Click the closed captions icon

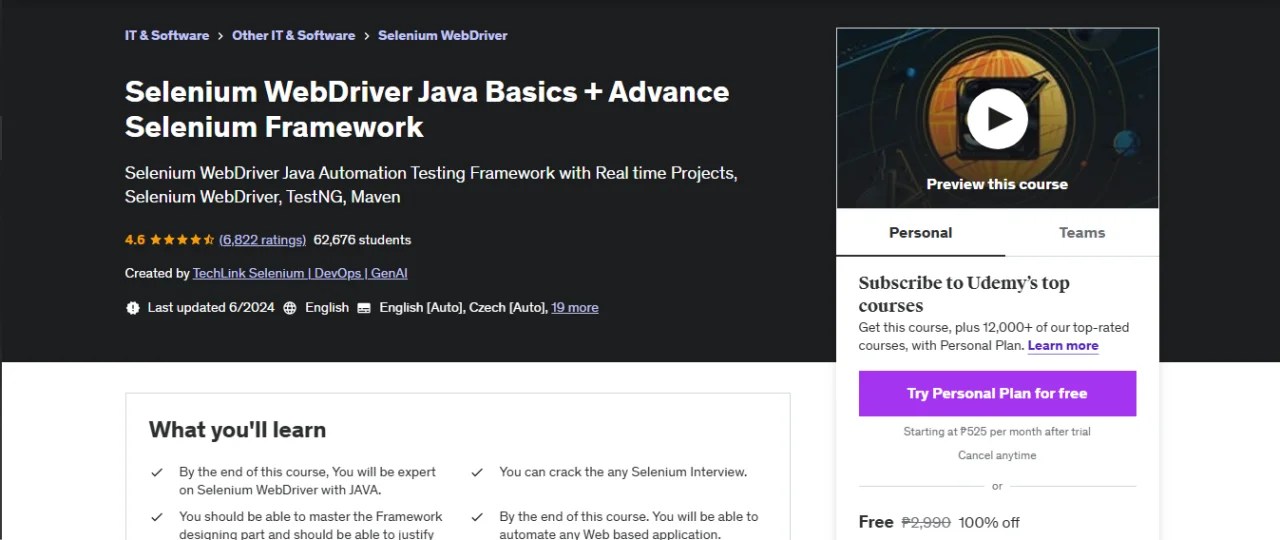click(x=364, y=308)
